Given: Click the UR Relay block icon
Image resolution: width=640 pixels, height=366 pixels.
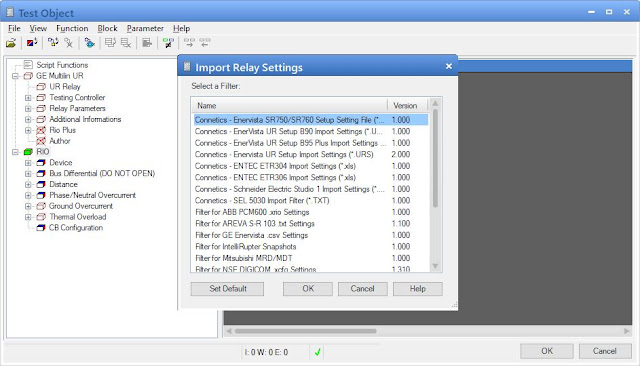Looking at the screenshot, I should pyautogui.click(x=41, y=87).
